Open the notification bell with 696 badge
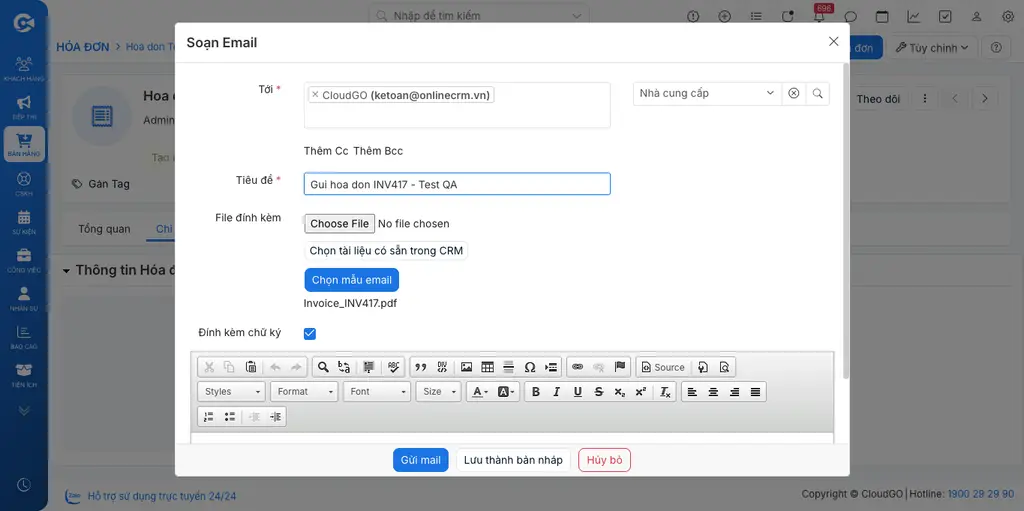1024x511 pixels. tap(819, 16)
